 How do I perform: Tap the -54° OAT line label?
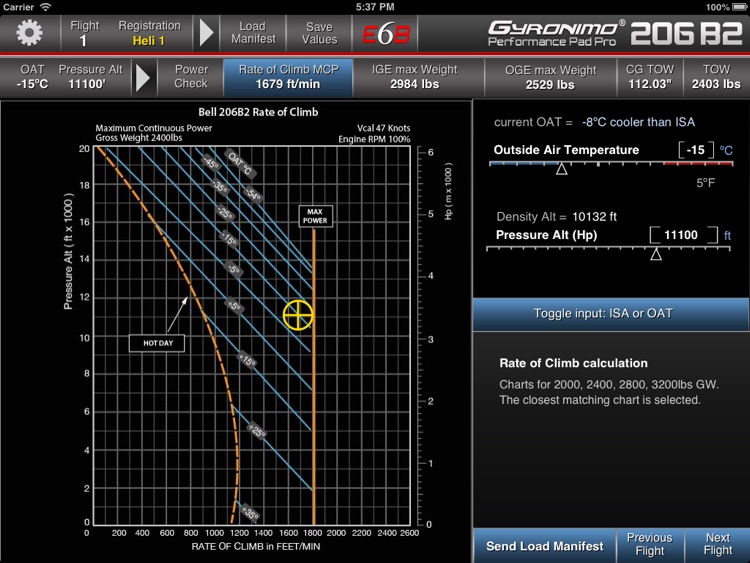click(253, 194)
